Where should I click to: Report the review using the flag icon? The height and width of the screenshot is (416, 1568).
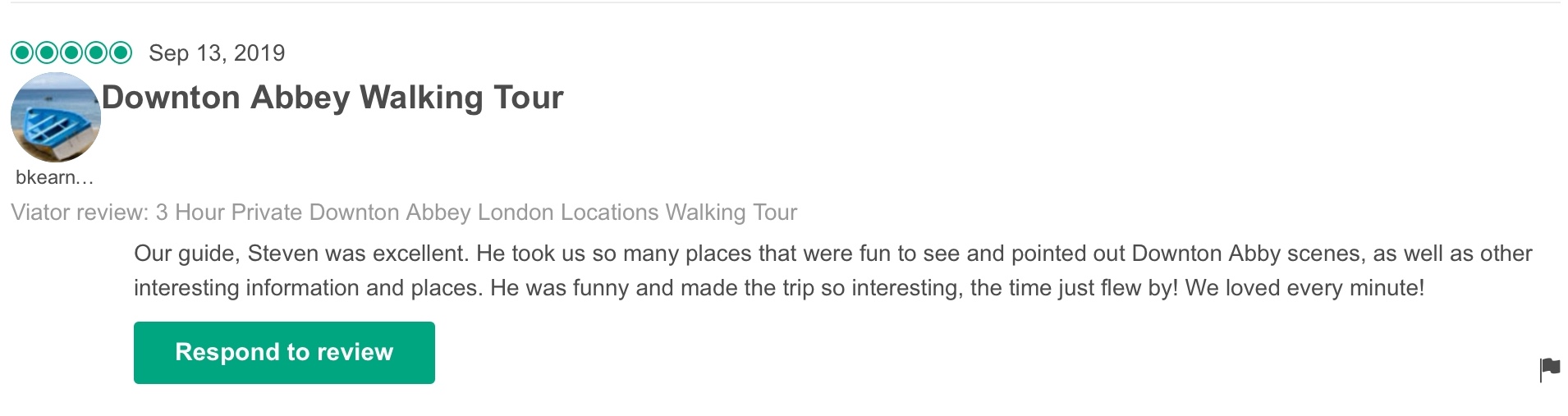click(x=1549, y=369)
